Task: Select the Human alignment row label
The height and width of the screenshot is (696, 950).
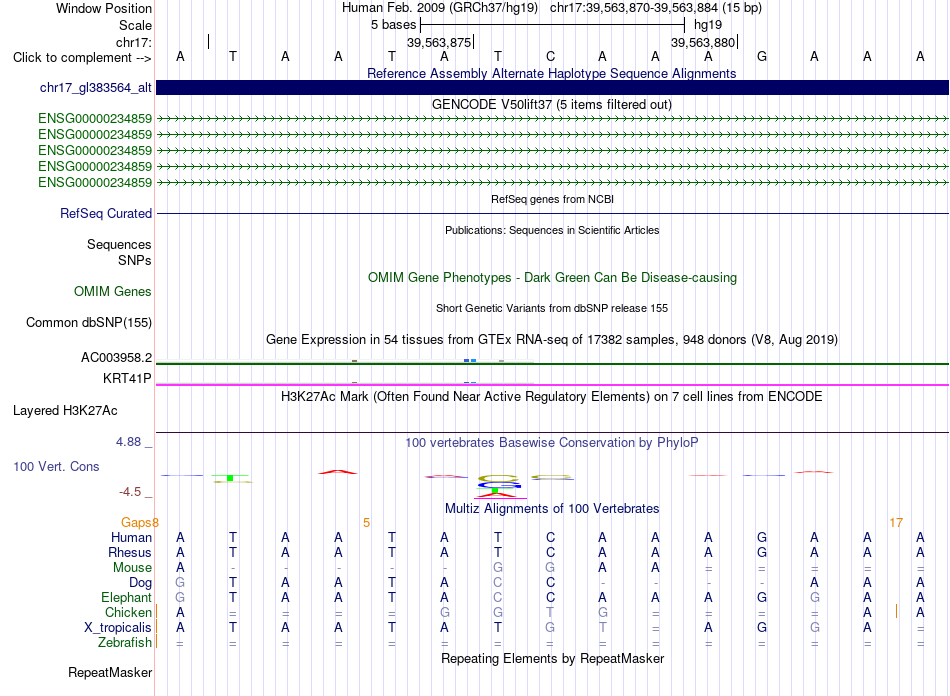Action: pos(131,537)
